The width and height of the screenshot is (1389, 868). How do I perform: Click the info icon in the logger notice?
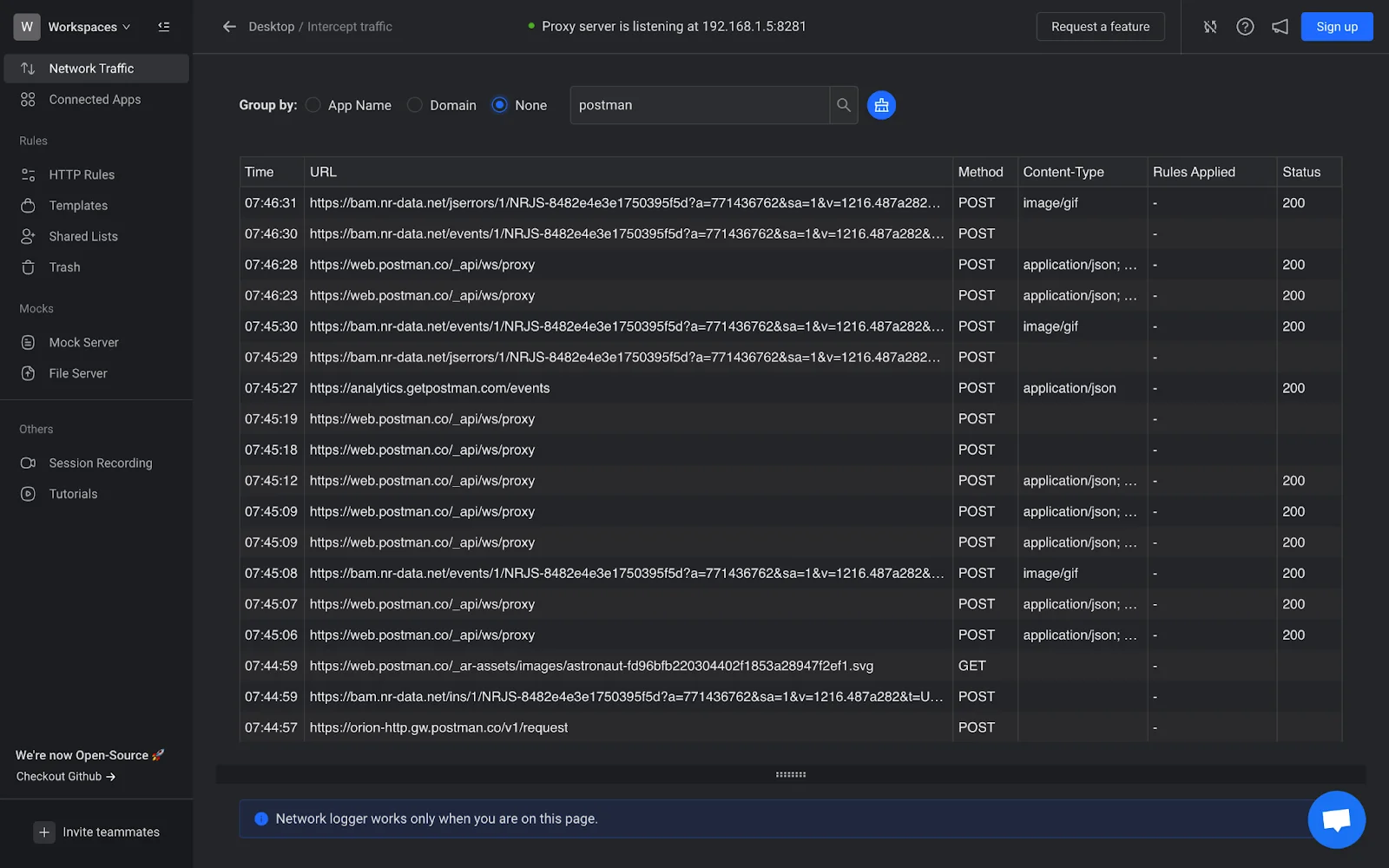click(260, 819)
